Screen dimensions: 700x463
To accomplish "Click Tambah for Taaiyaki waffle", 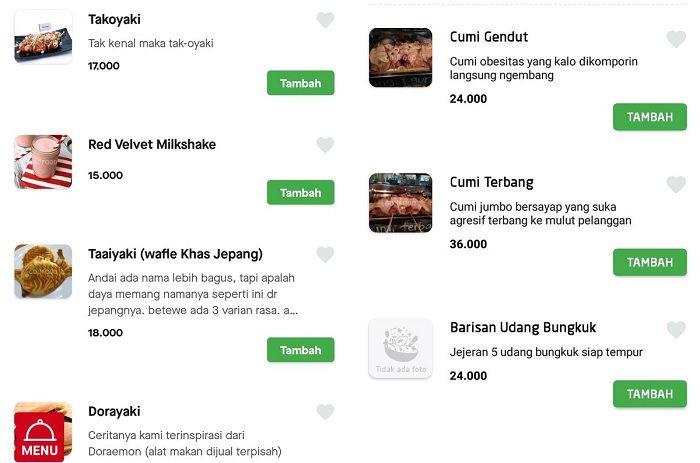I will pos(300,350).
